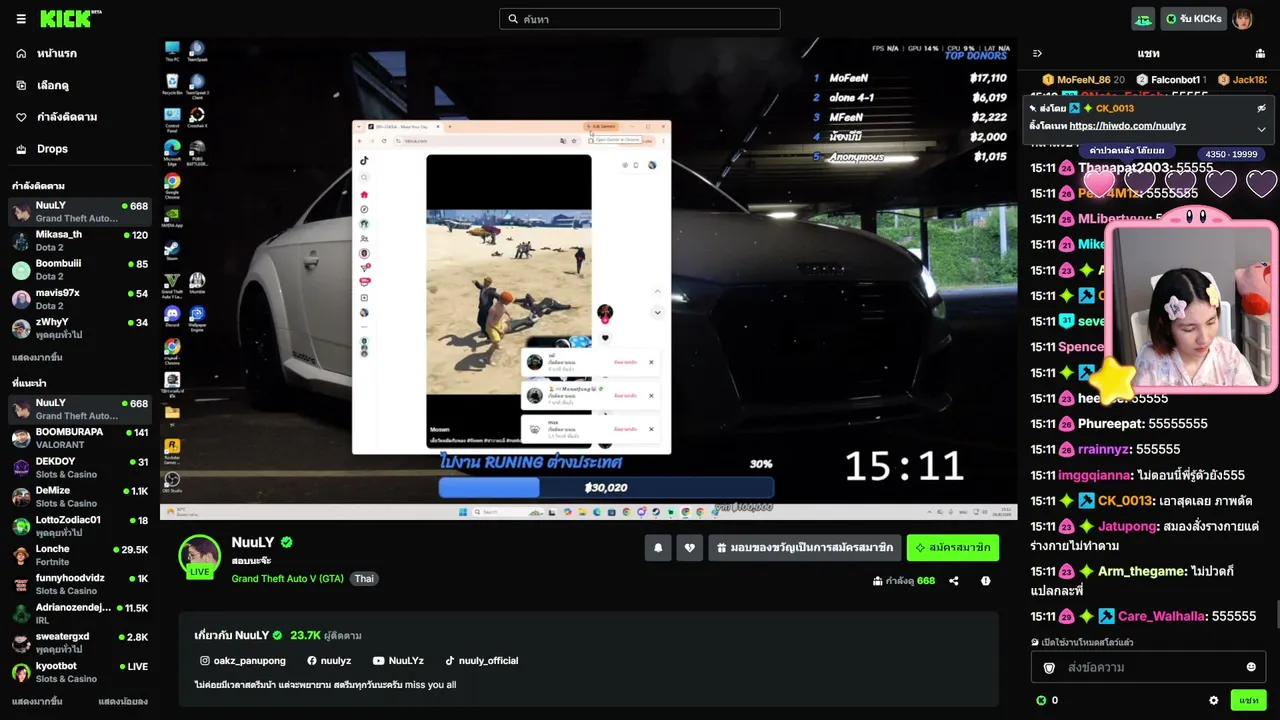Focus the ค้นหา search field
This screenshot has height=720, width=1280.
(640, 19)
